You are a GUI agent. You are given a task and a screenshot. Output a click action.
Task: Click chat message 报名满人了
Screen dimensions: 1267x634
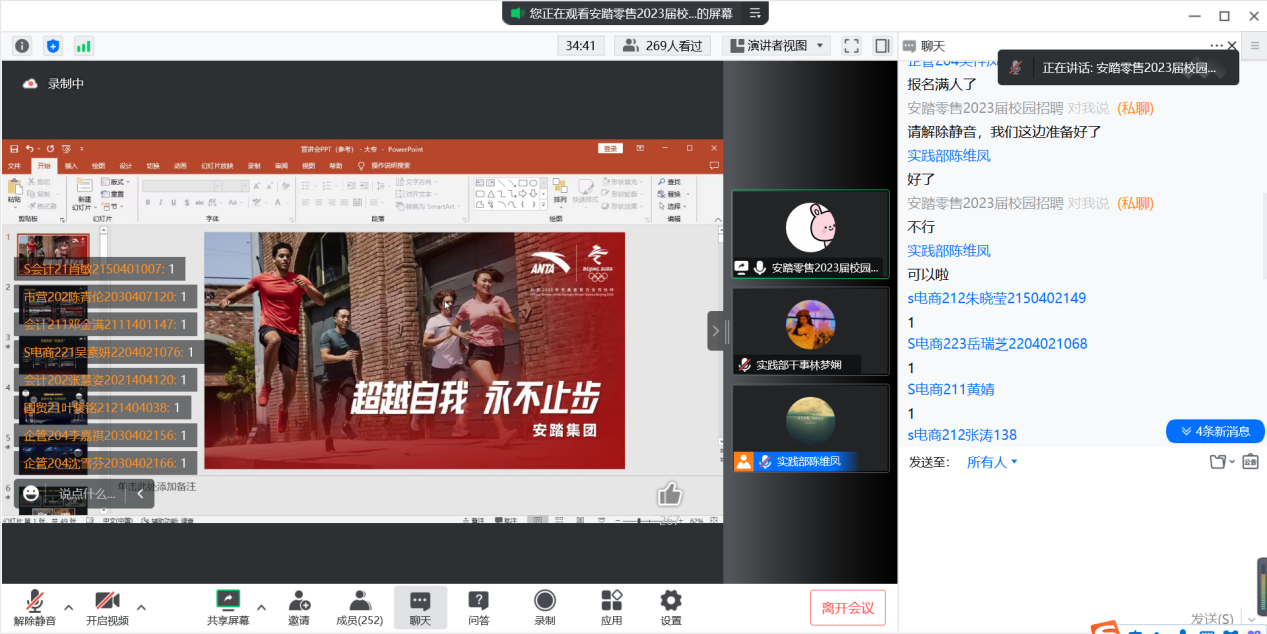click(x=942, y=84)
